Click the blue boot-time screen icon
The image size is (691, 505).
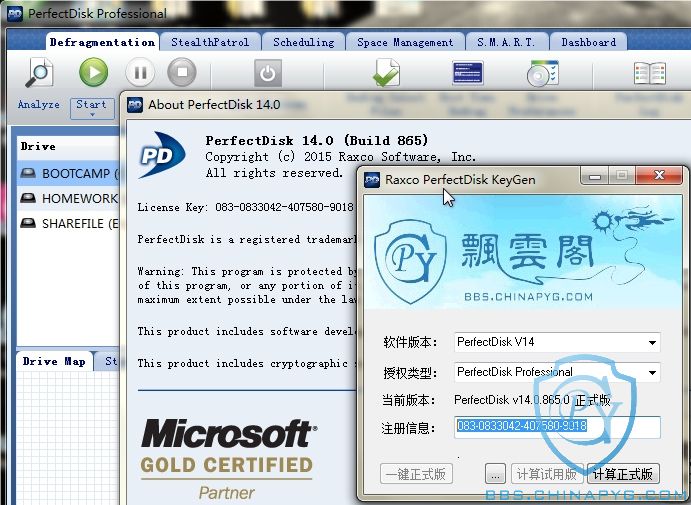click(x=468, y=73)
